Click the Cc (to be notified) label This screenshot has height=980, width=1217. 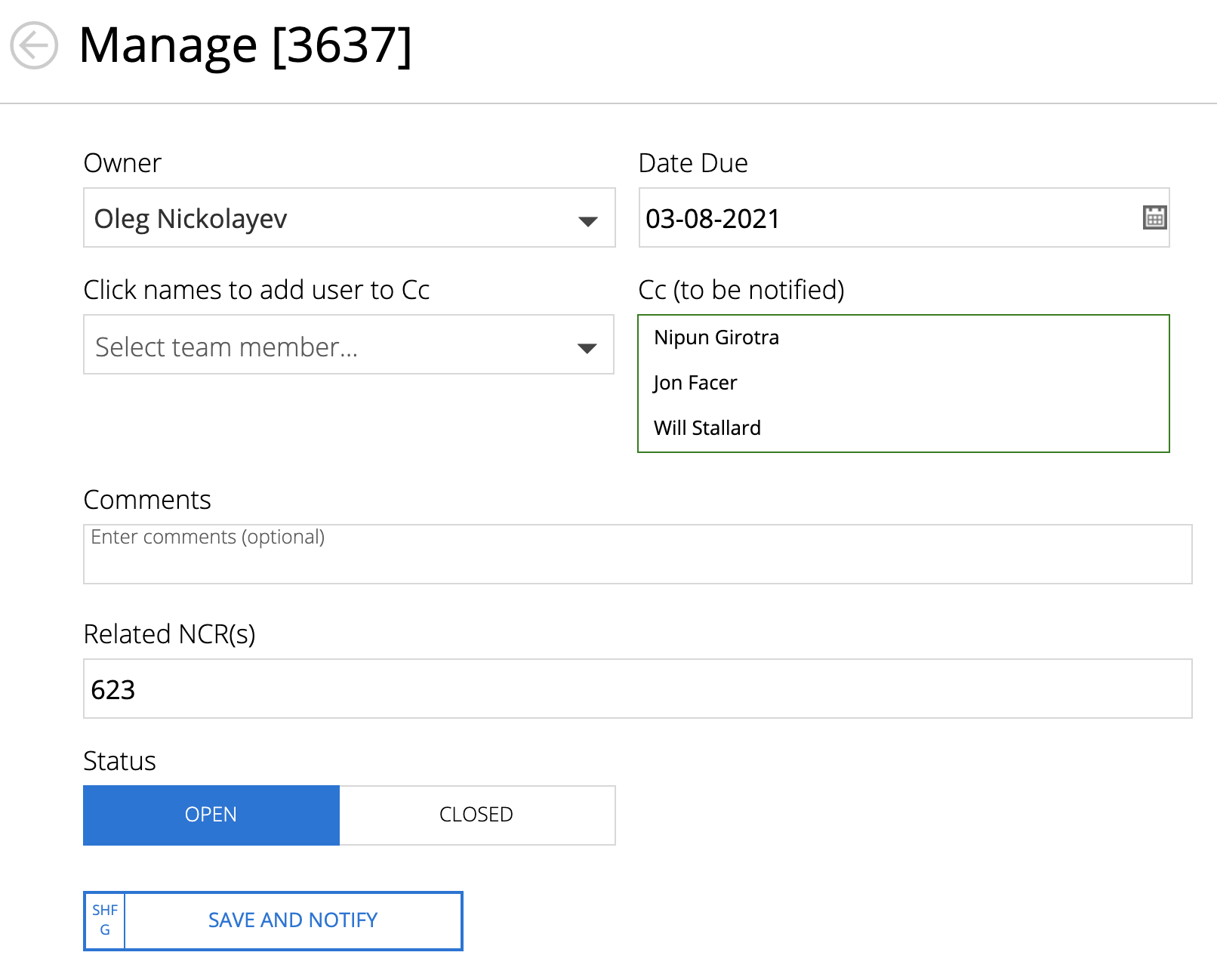coord(741,290)
